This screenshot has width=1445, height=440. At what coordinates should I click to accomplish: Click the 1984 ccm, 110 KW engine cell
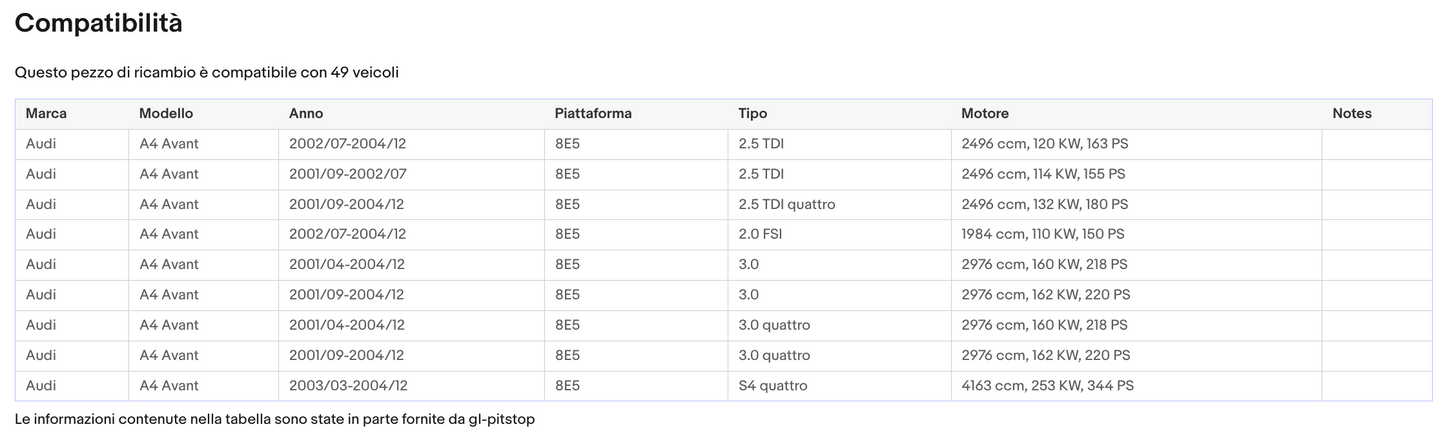click(x=1042, y=234)
